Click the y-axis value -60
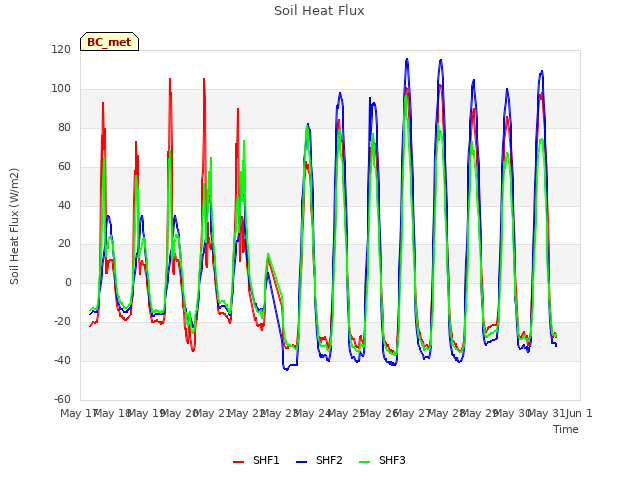Viewport: 640px width, 480px height. coord(62,399)
